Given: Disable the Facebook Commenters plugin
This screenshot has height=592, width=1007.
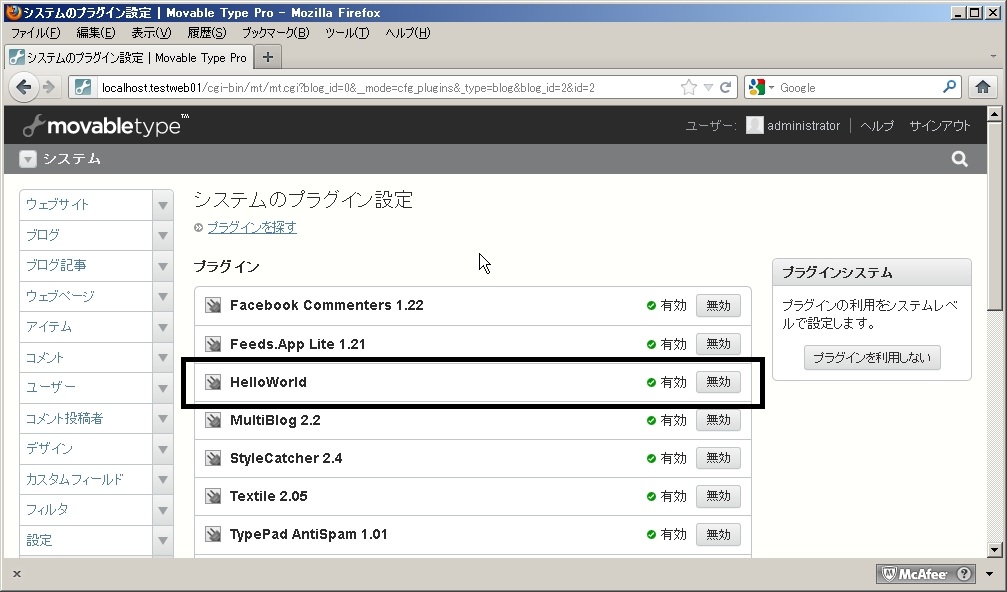Looking at the screenshot, I should (x=718, y=306).
